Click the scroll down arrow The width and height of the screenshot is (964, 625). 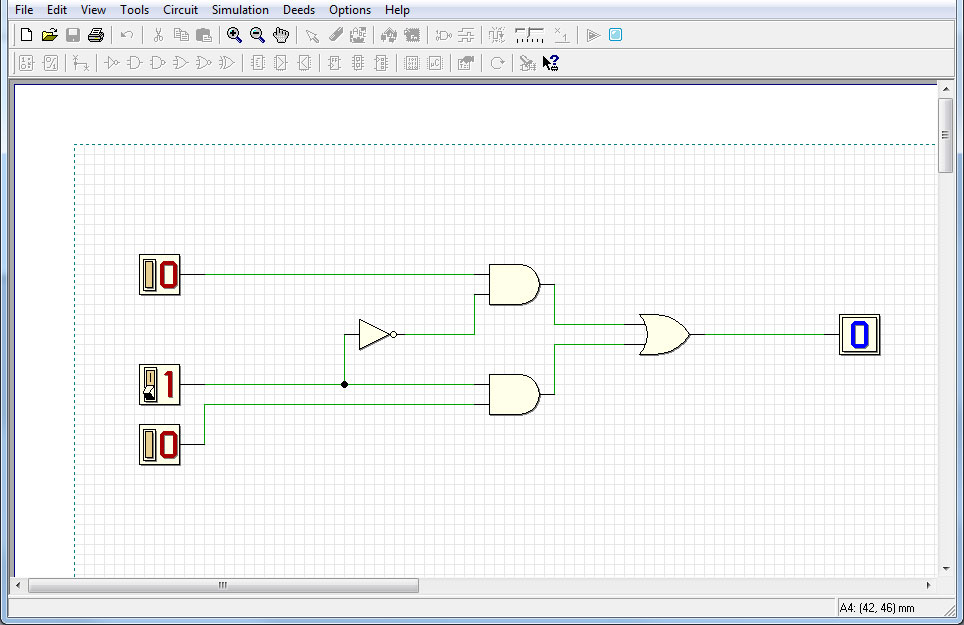pyautogui.click(x=946, y=569)
